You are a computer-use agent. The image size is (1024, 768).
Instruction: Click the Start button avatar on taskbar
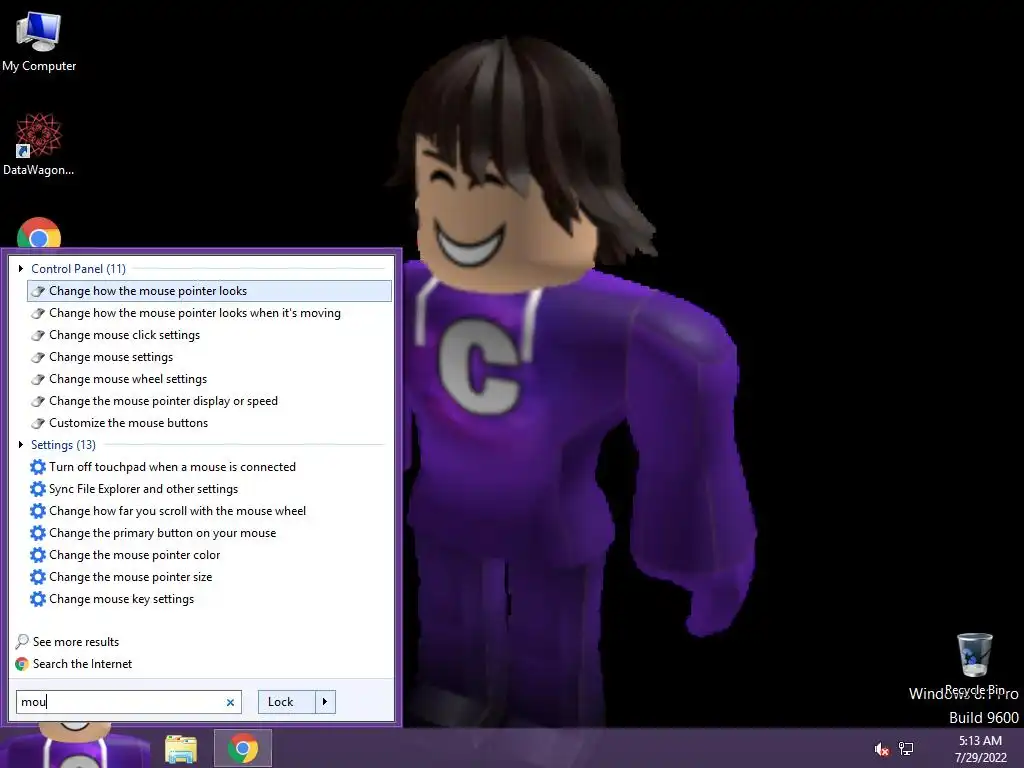(x=75, y=746)
